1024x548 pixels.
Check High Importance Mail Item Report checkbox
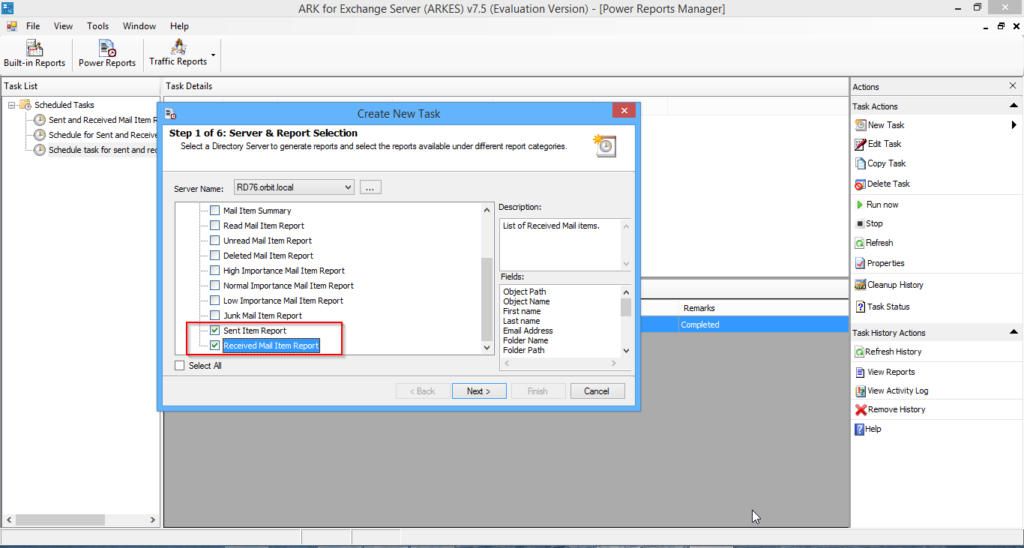pyautogui.click(x=215, y=270)
